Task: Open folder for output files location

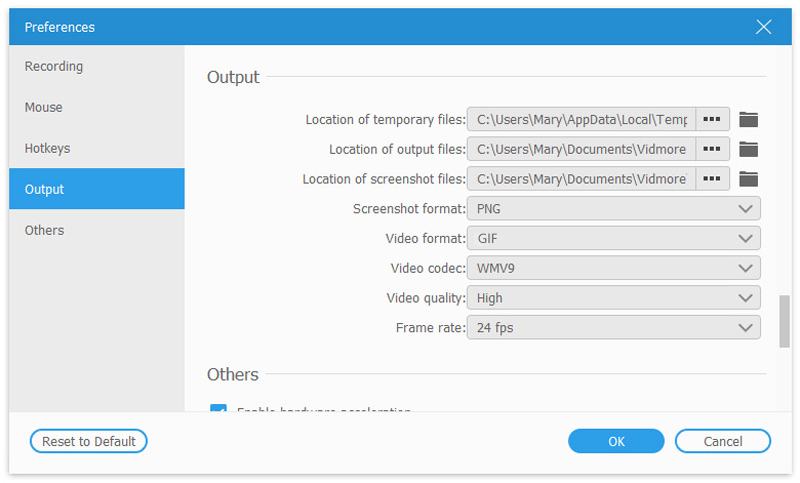Action: pos(748,150)
